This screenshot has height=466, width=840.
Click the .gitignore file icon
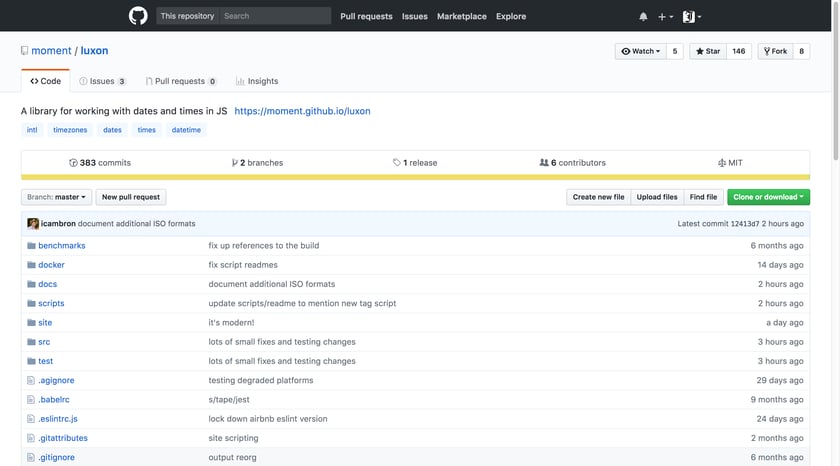[31, 457]
